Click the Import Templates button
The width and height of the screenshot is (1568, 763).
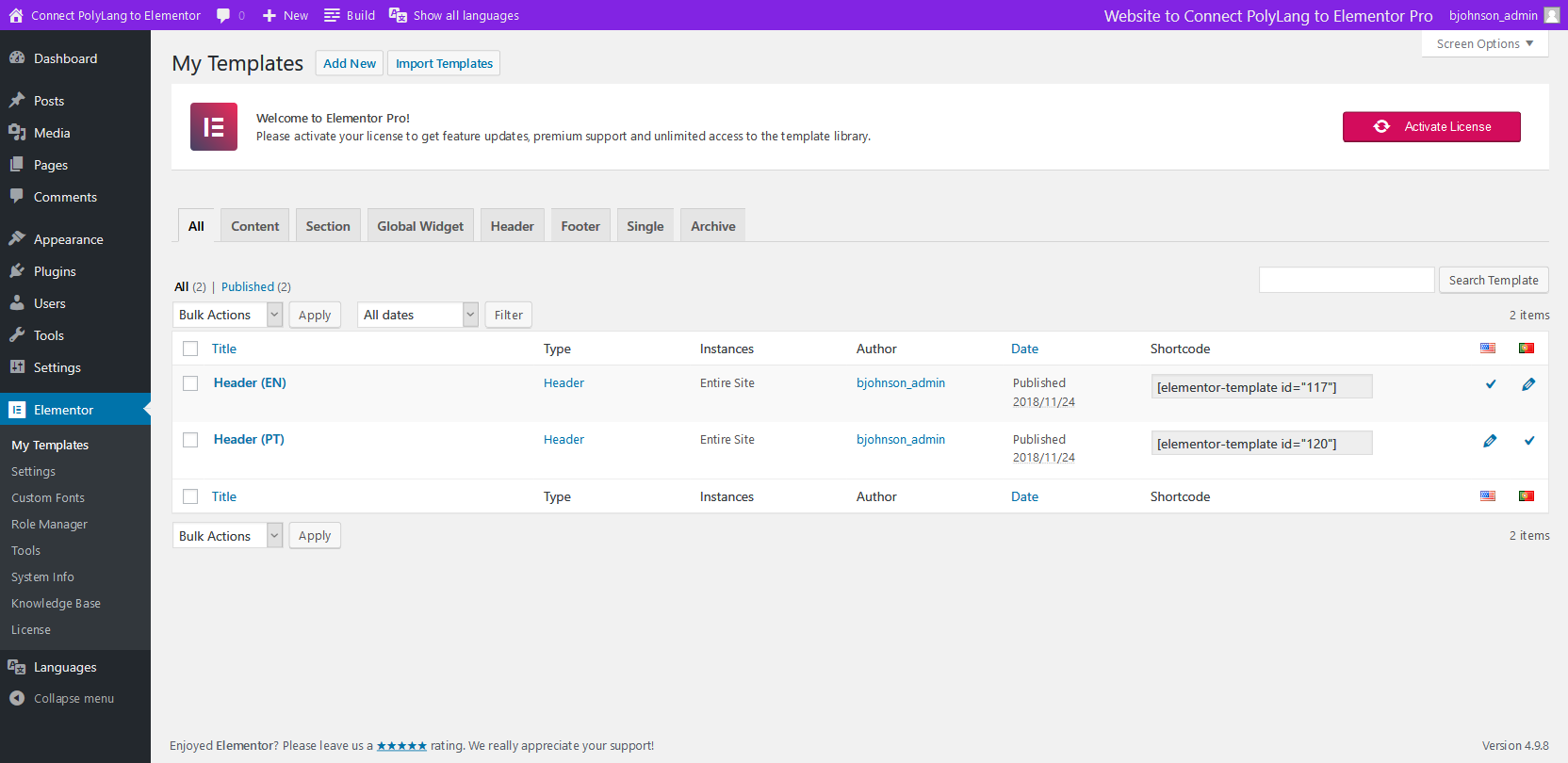444,63
